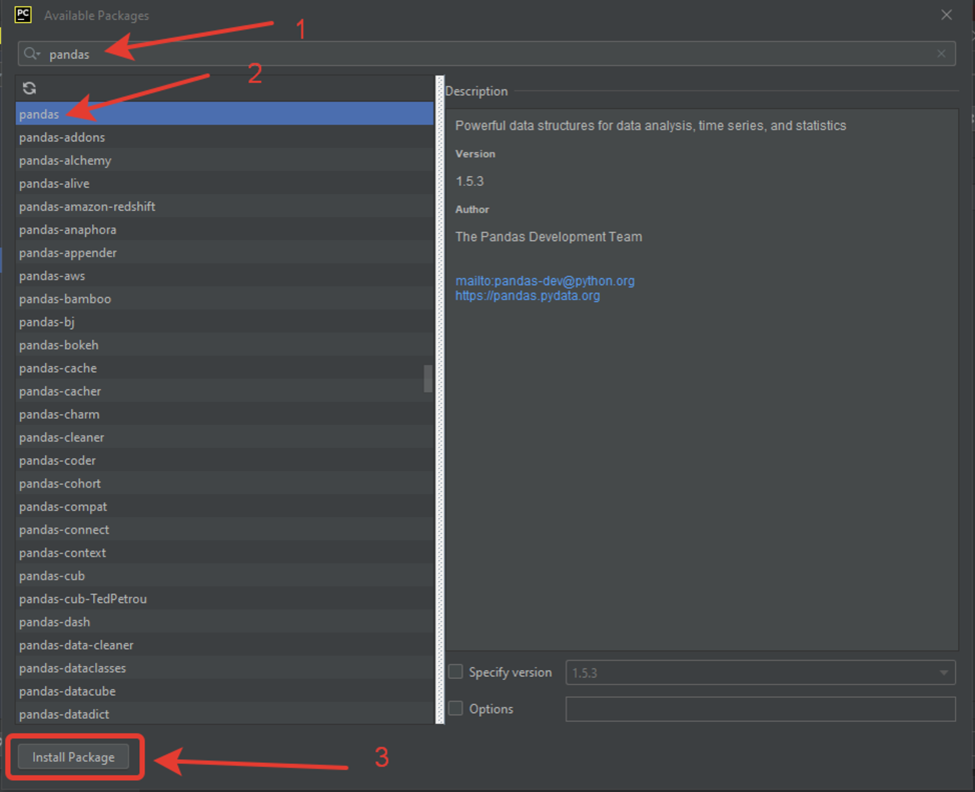Close the Available Packages dialog

click(x=946, y=15)
